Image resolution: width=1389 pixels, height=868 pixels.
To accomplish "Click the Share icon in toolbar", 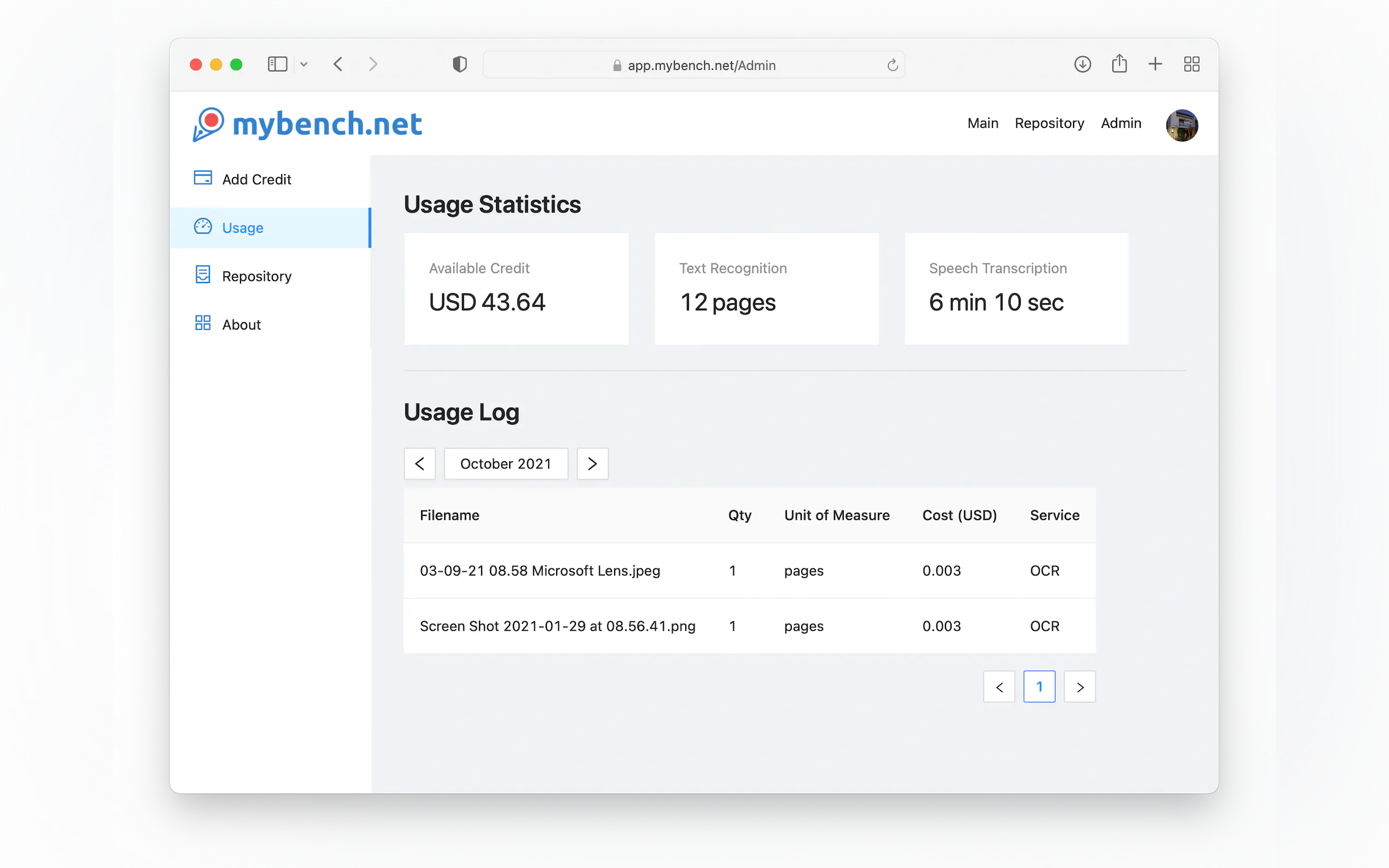I will (1119, 64).
